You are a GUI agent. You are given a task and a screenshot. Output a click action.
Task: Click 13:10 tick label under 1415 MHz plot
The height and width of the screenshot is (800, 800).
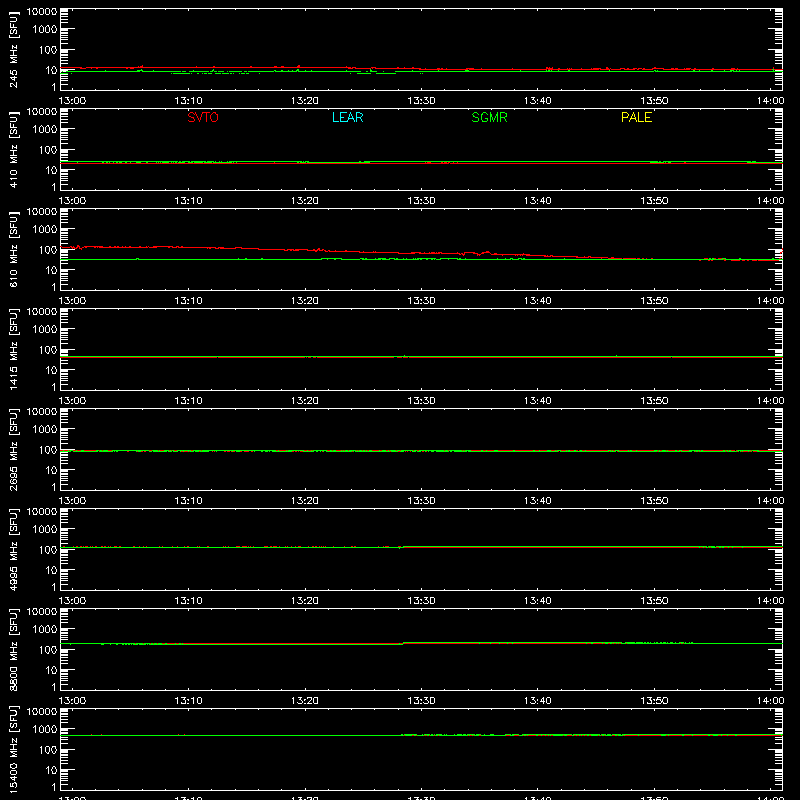188,401
